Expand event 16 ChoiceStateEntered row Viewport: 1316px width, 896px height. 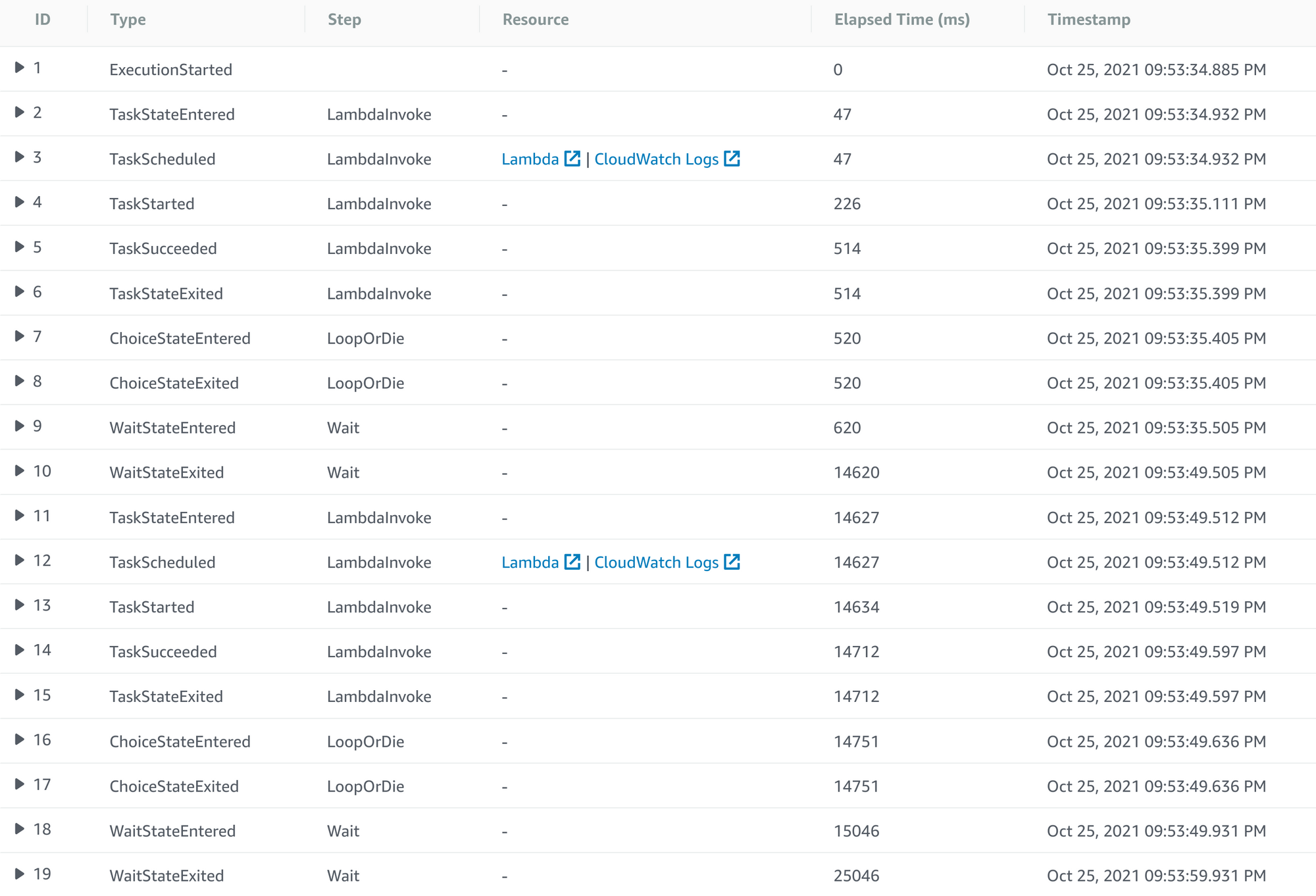(20, 739)
